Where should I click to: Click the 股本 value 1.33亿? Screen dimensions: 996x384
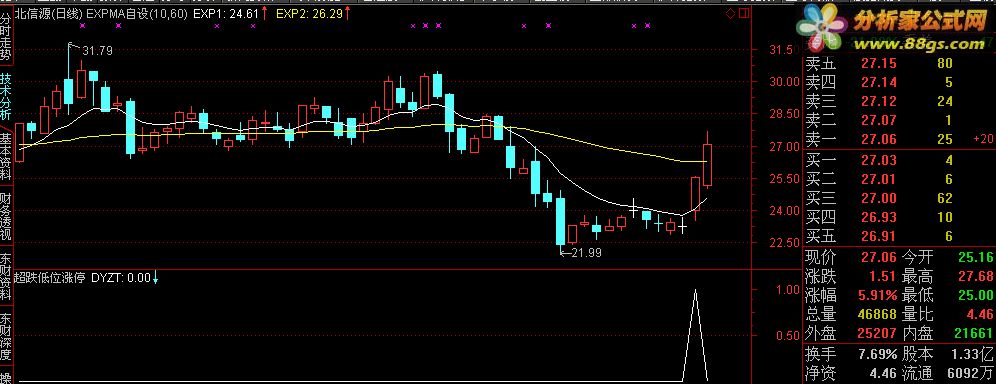(973, 354)
